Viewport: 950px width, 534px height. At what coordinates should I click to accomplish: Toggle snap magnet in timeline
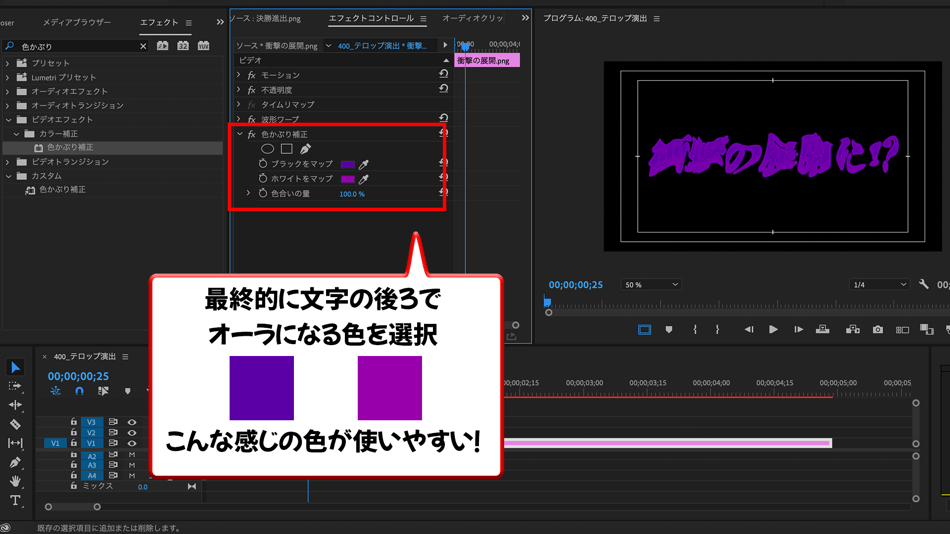pos(79,392)
